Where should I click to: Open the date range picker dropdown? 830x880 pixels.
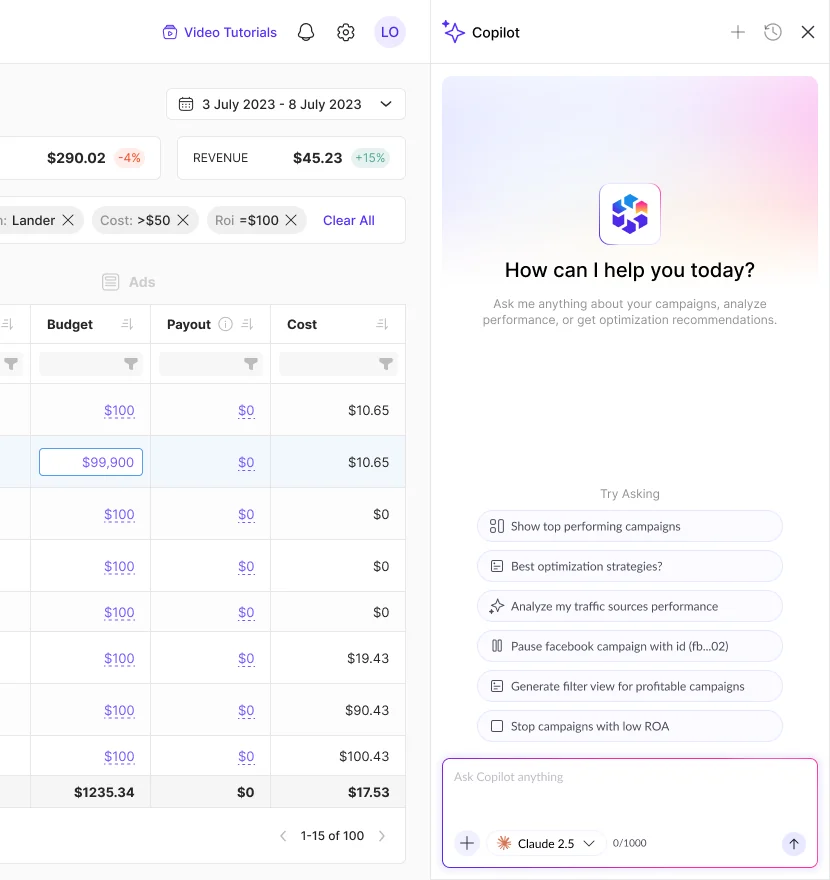286,104
